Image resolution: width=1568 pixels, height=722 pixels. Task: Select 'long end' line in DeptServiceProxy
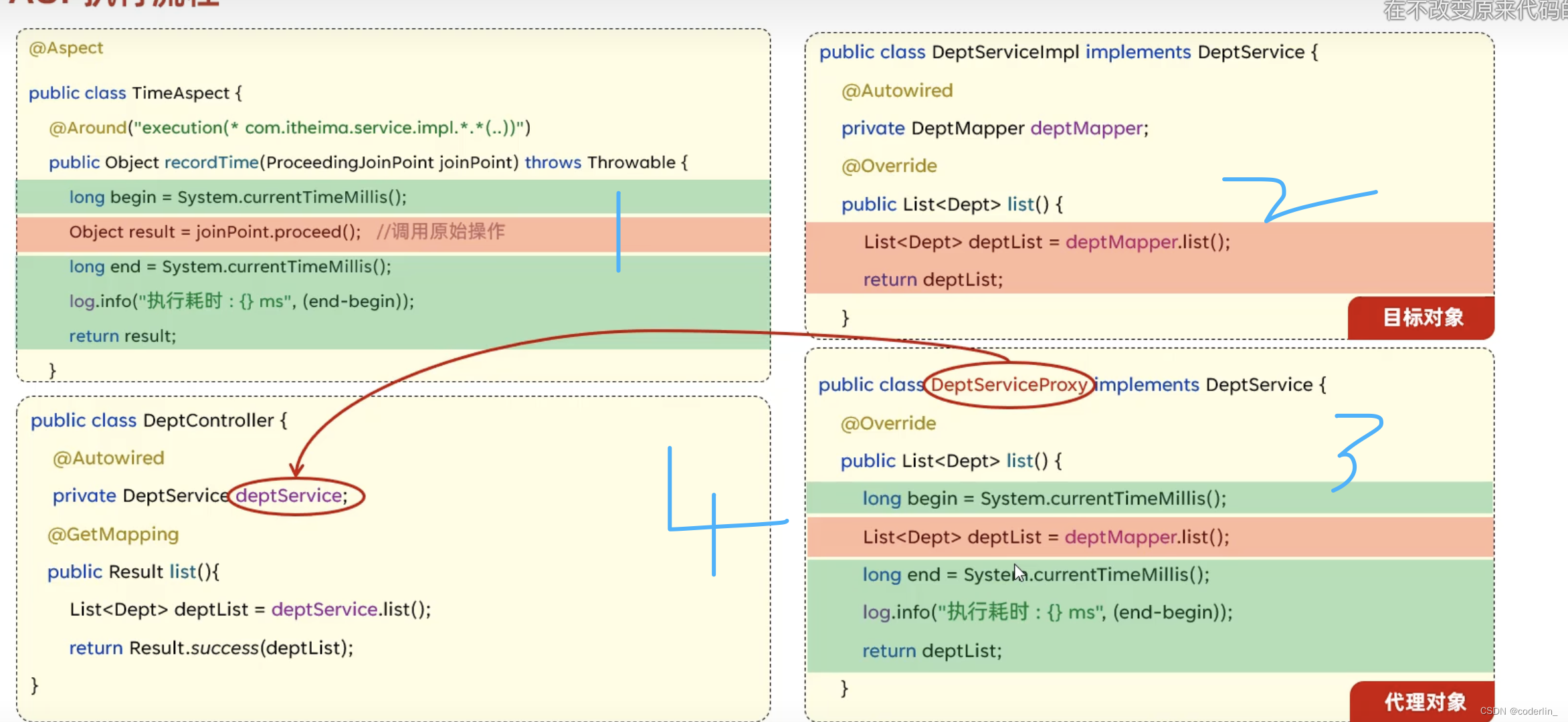[x=1036, y=574]
